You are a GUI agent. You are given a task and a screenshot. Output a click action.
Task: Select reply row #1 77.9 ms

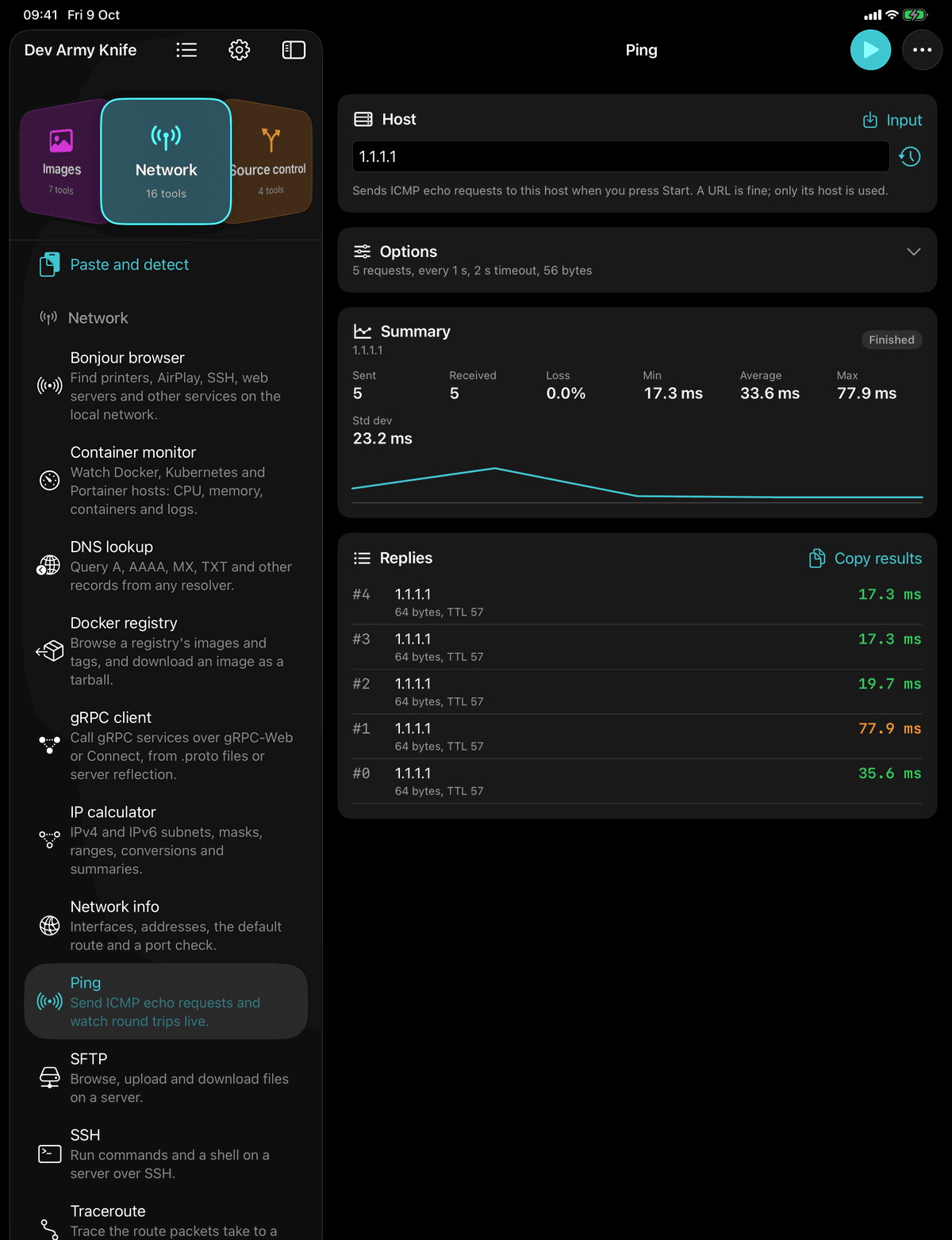click(x=637, y=737)
